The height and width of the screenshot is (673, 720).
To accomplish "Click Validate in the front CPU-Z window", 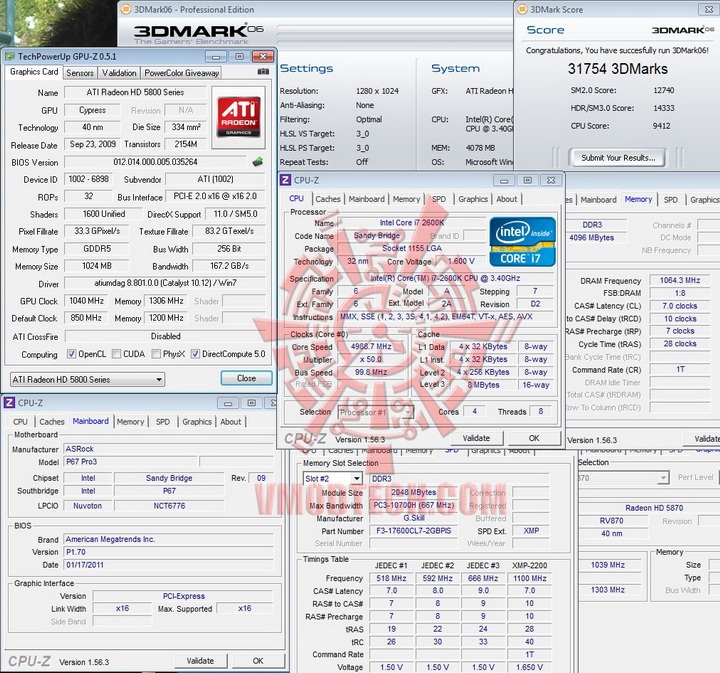I will (476, 438).
